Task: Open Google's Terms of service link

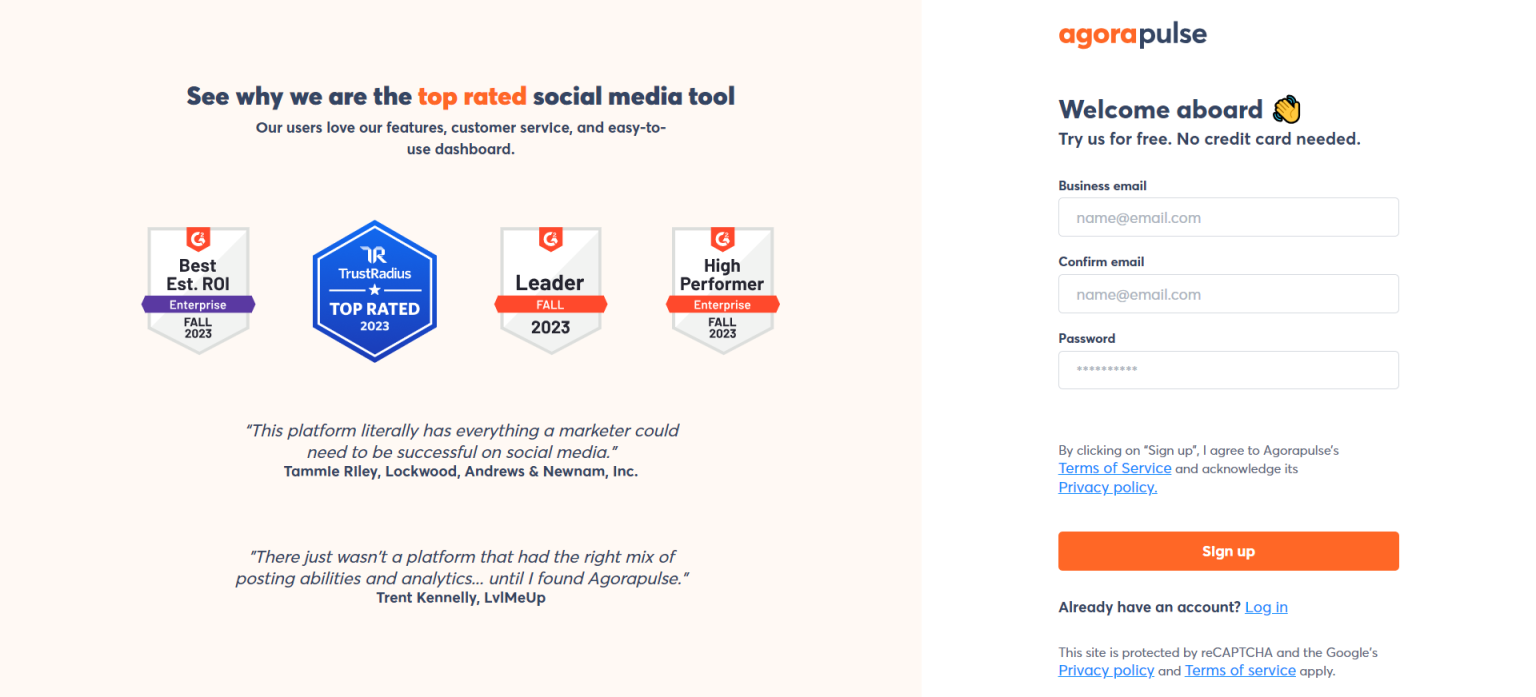Action: pyautogui.click(x=1240, y=670)
